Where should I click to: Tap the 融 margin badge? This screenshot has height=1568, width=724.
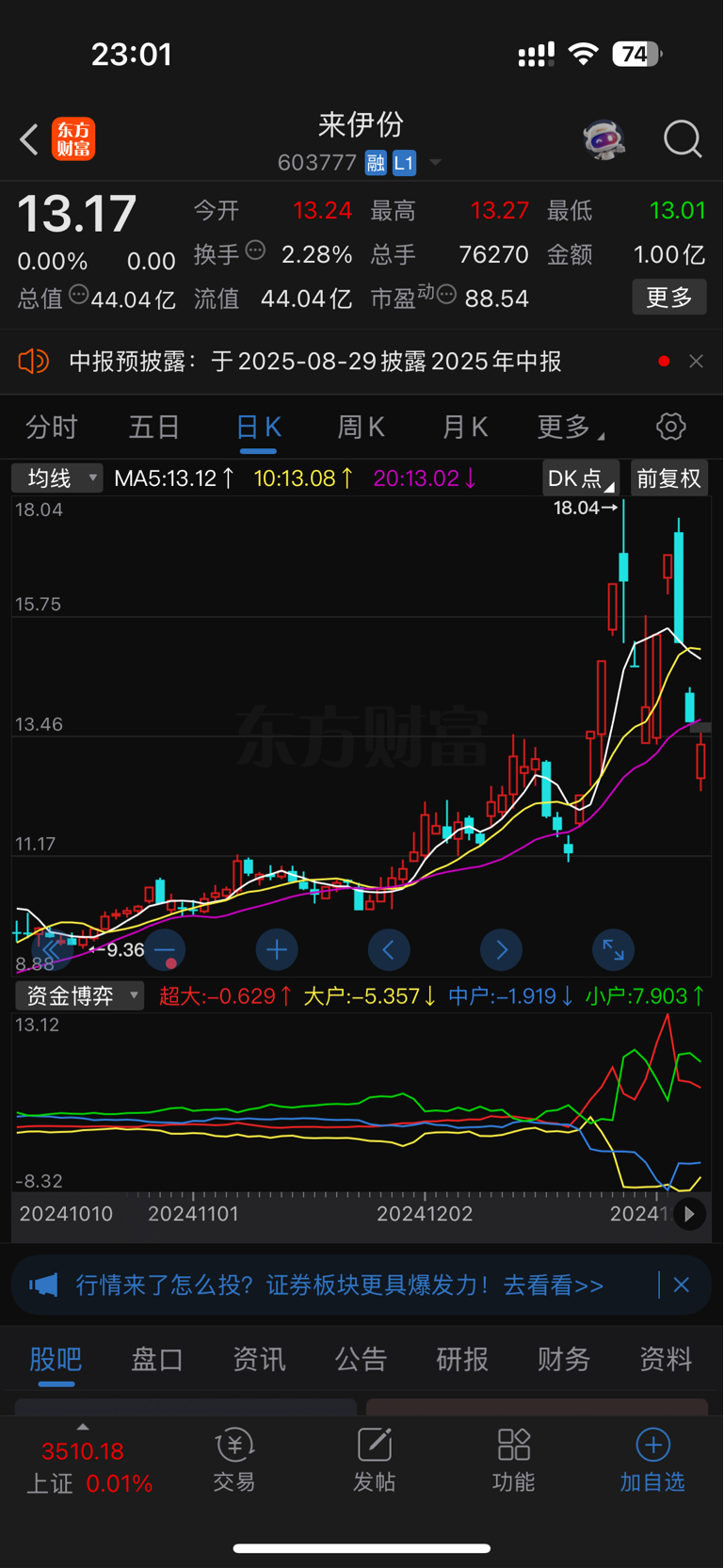(x=376, y=163)
